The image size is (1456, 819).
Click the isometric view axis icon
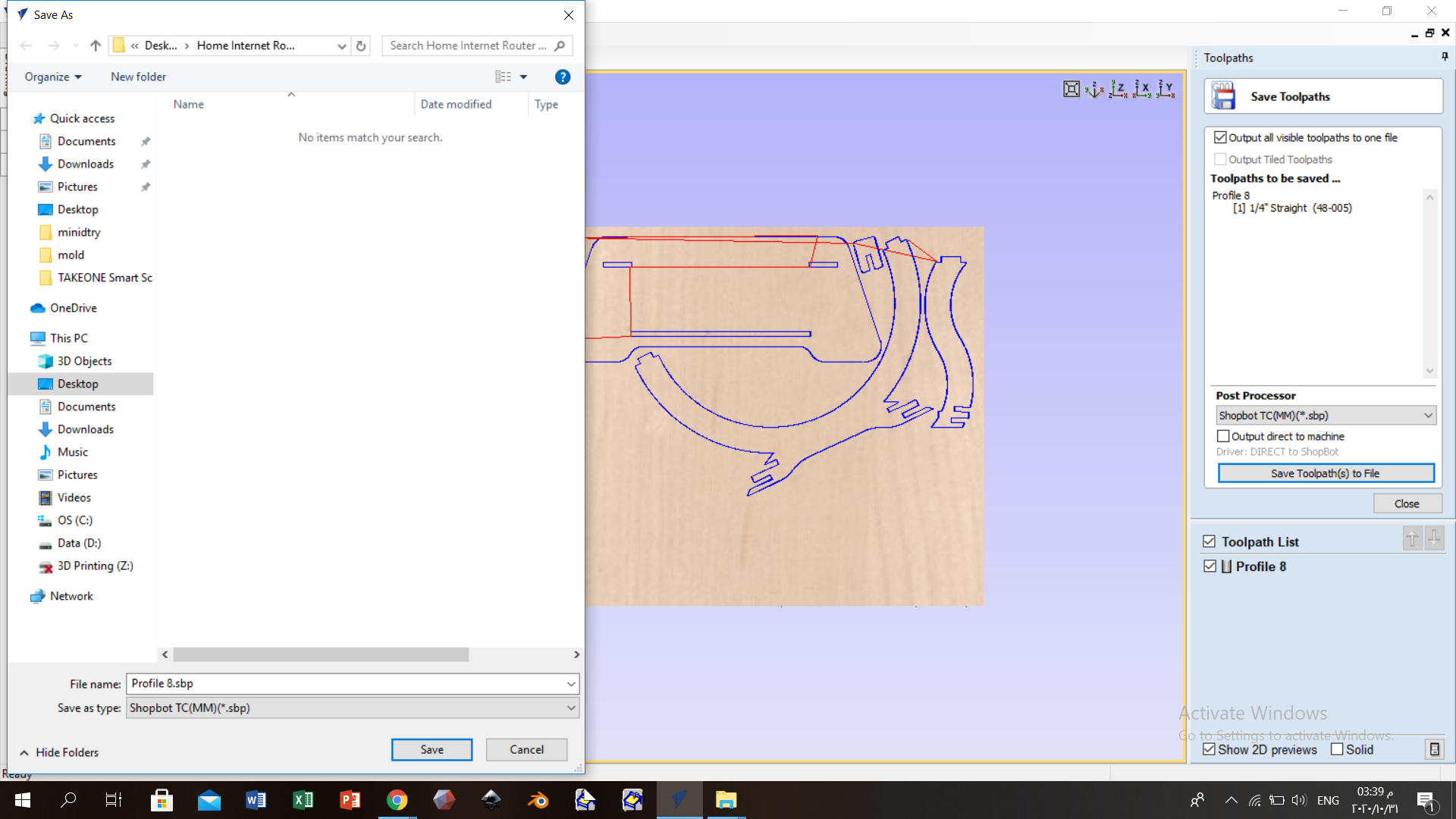tap(1094, 89)
